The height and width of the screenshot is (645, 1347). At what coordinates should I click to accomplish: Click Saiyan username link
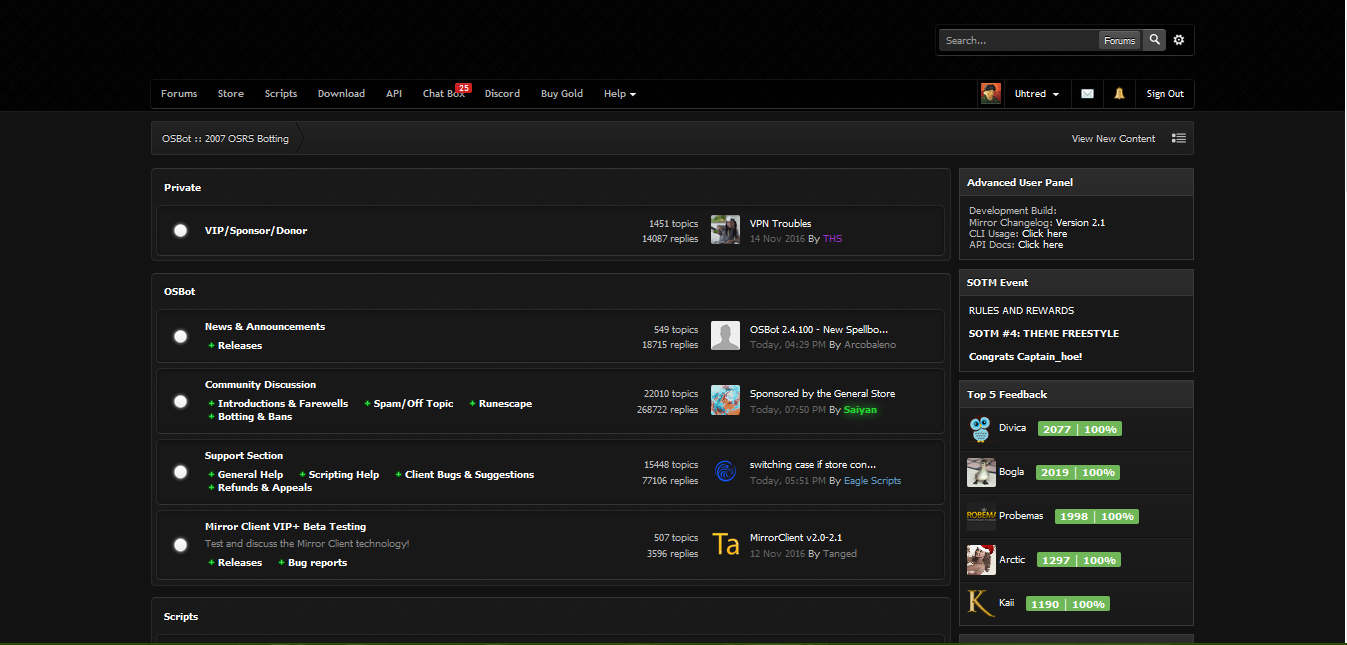860,410
